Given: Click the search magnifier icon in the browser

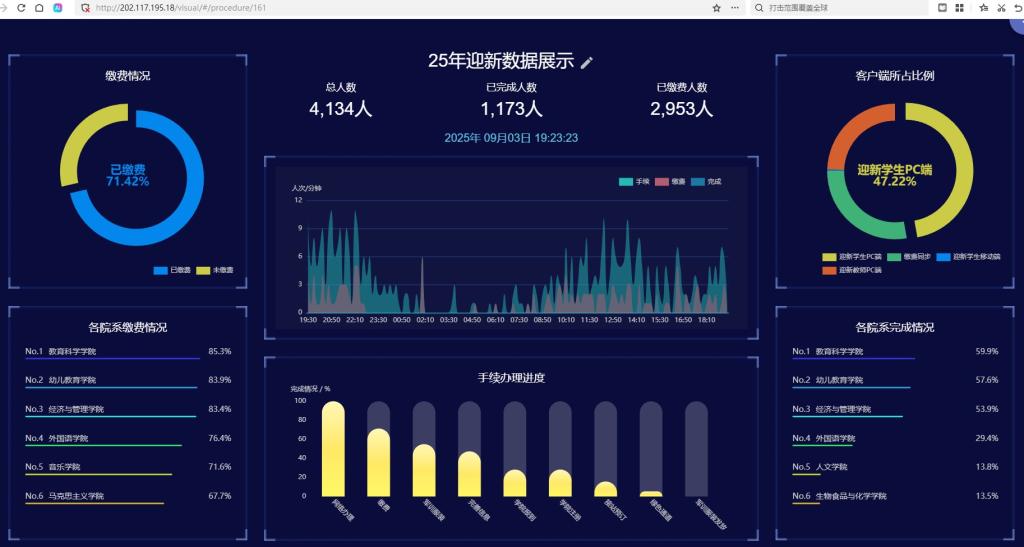Looking at the screenshot, I should 760,7.
